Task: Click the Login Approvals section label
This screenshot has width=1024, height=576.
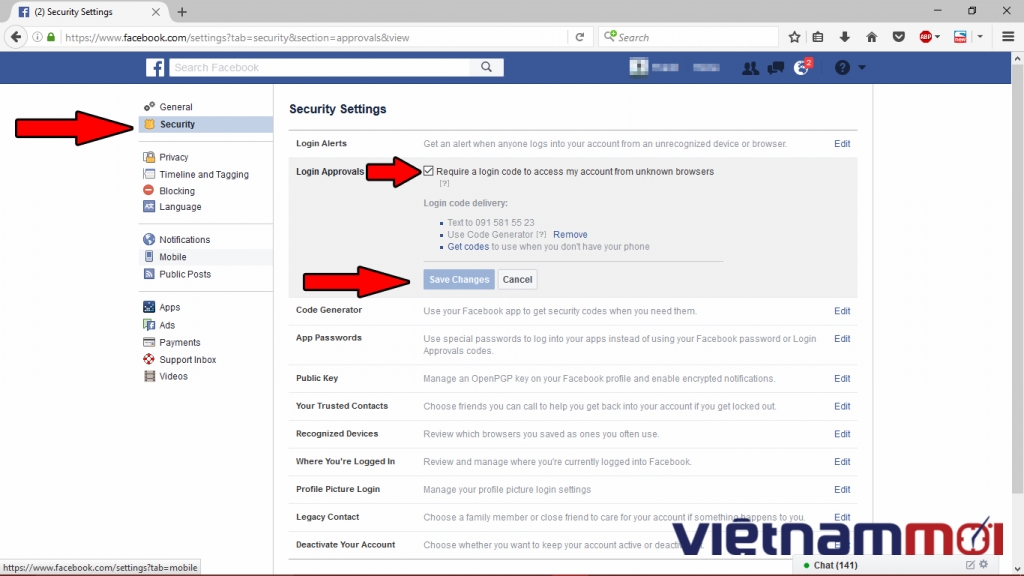Action: (330, 172)
